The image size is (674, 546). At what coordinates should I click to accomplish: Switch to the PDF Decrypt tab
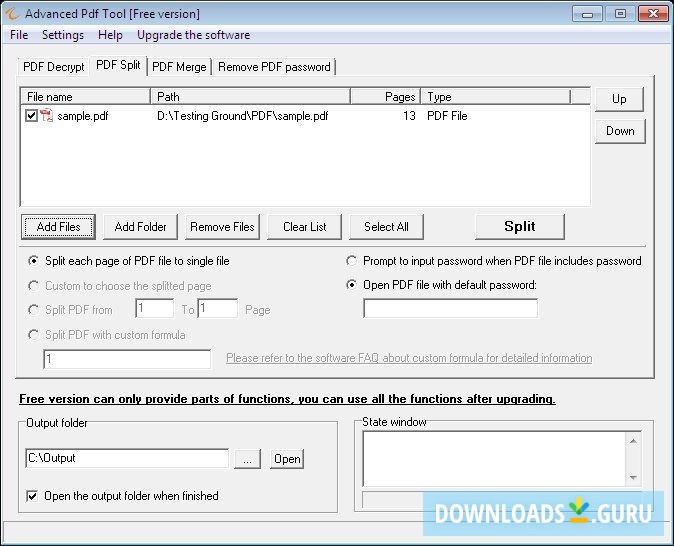pos(54,67)
